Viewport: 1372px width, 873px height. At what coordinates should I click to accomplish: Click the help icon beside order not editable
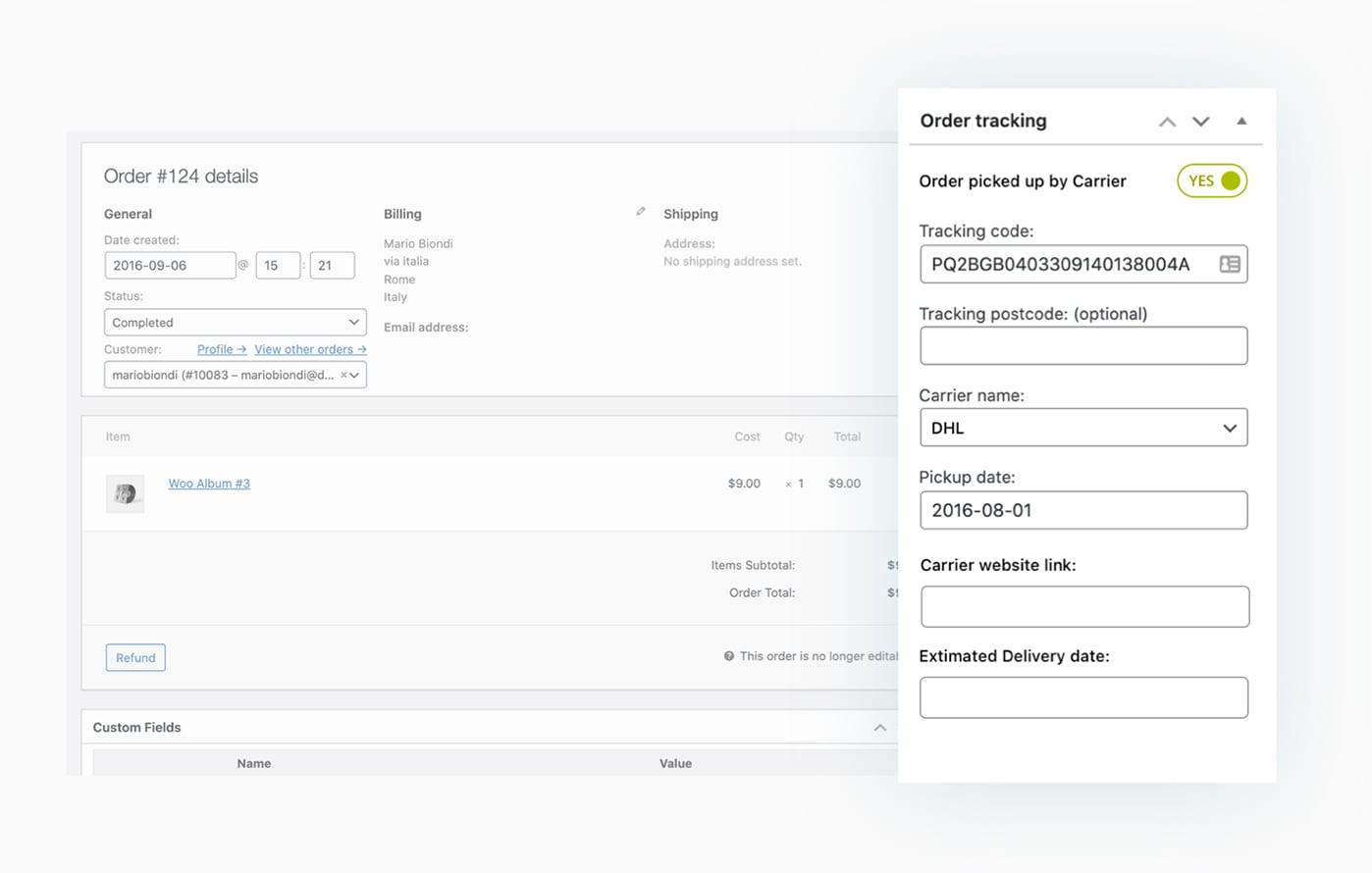pos(729,656)
